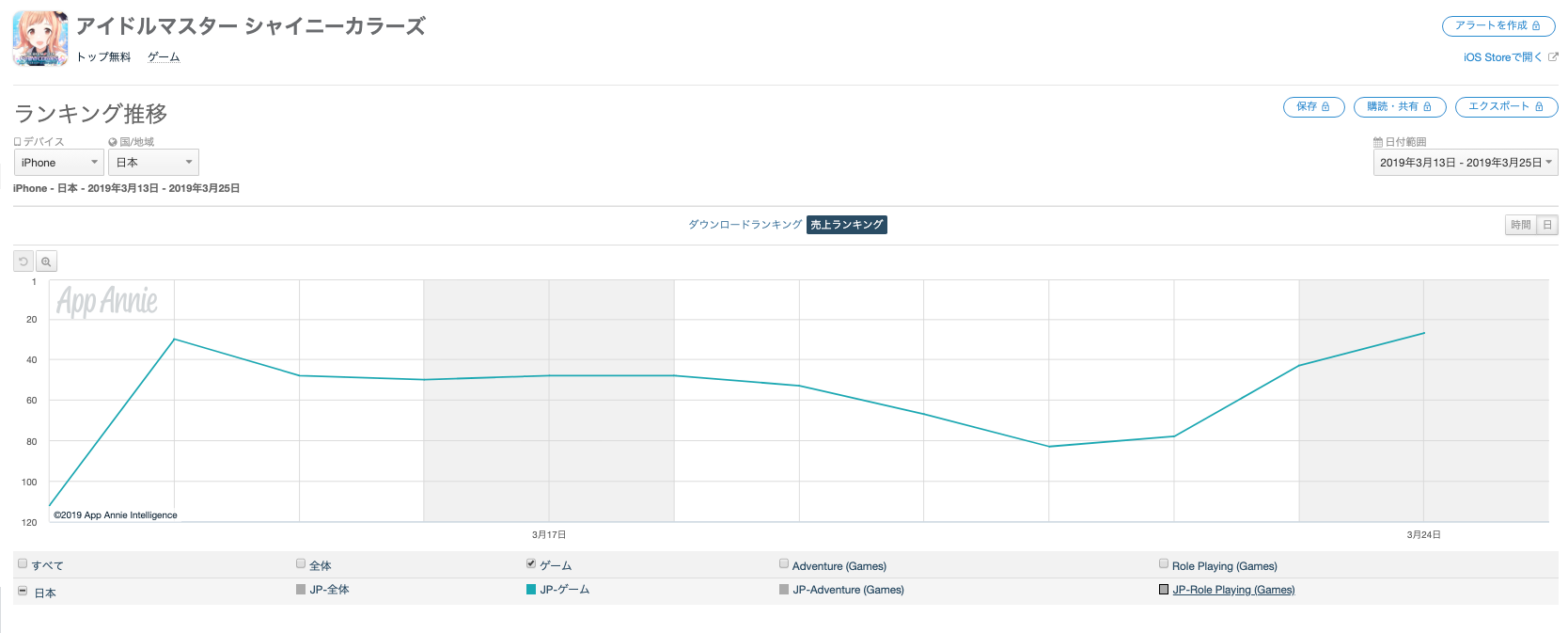Viewport: 1568px width, 633px height.
Task: Click the magnifier zoom icon
Action: [x=46, y=261]
